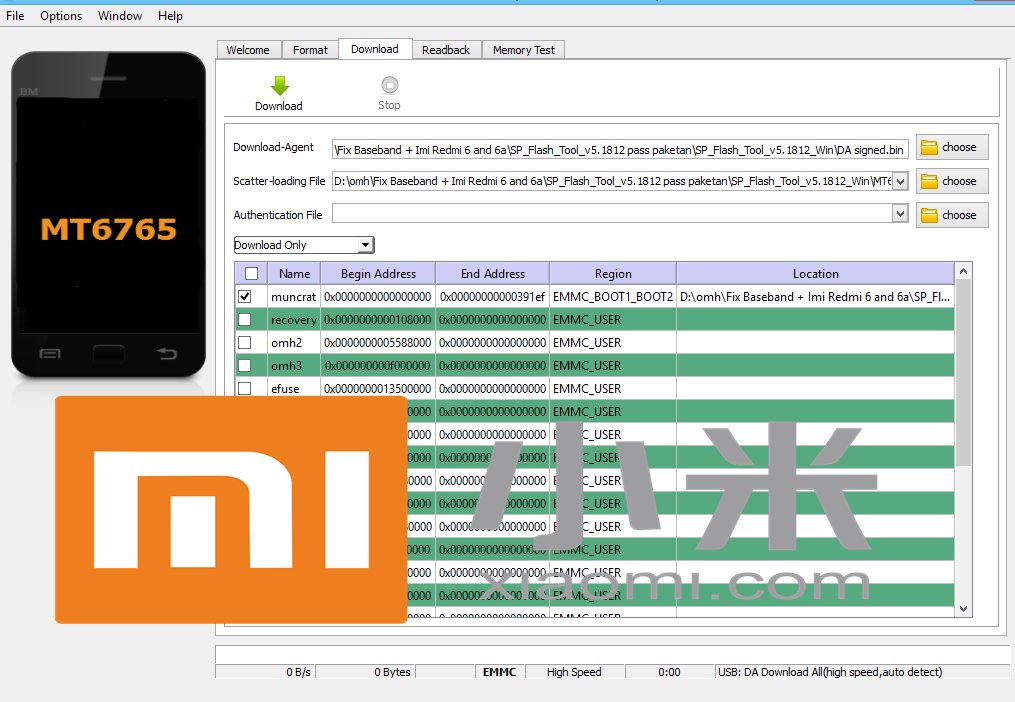
Task: Click the Region column header
Action: tap(613, 273)
